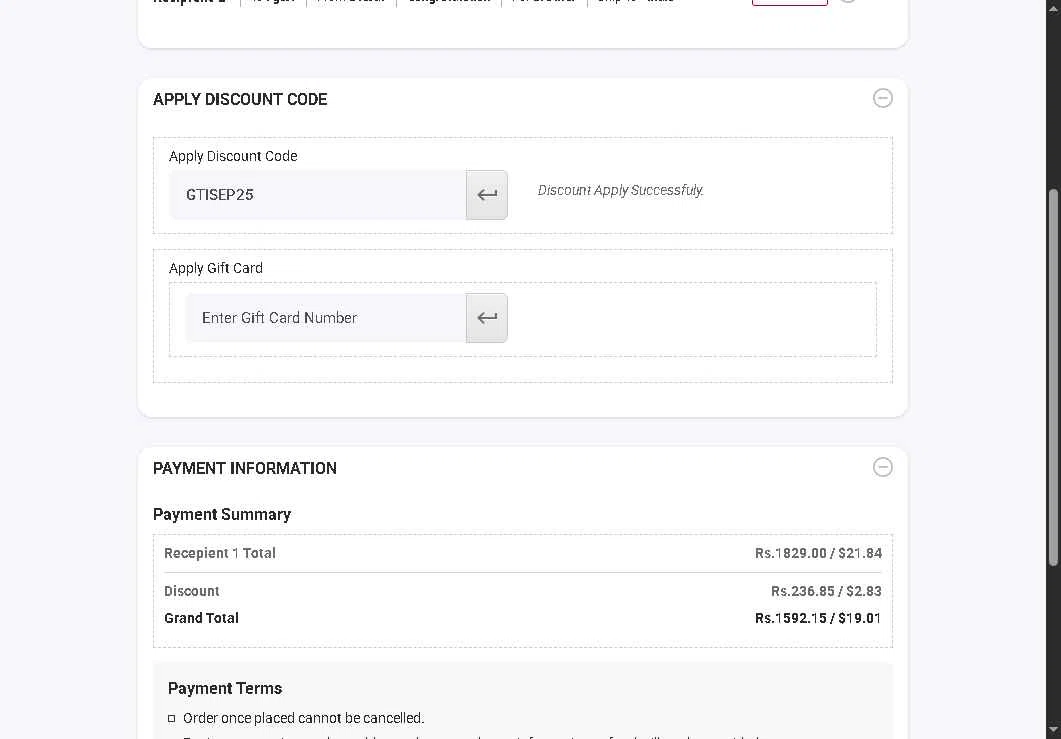Click the 'Payment Summary' subheading

(222, 514)
